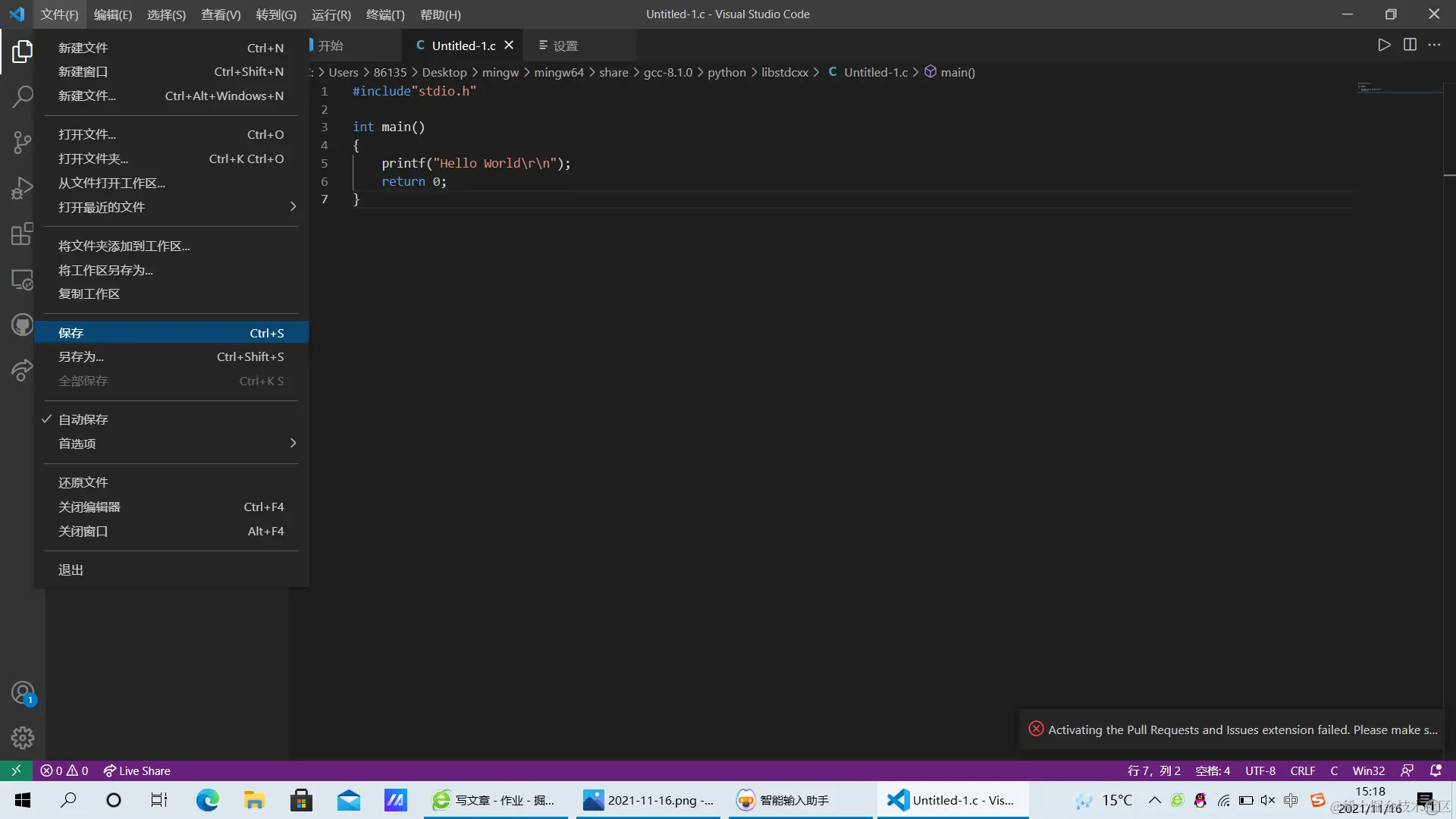
Task: Click Live Share in status bar
Action: pyautogui.click(x=137, y=770)
